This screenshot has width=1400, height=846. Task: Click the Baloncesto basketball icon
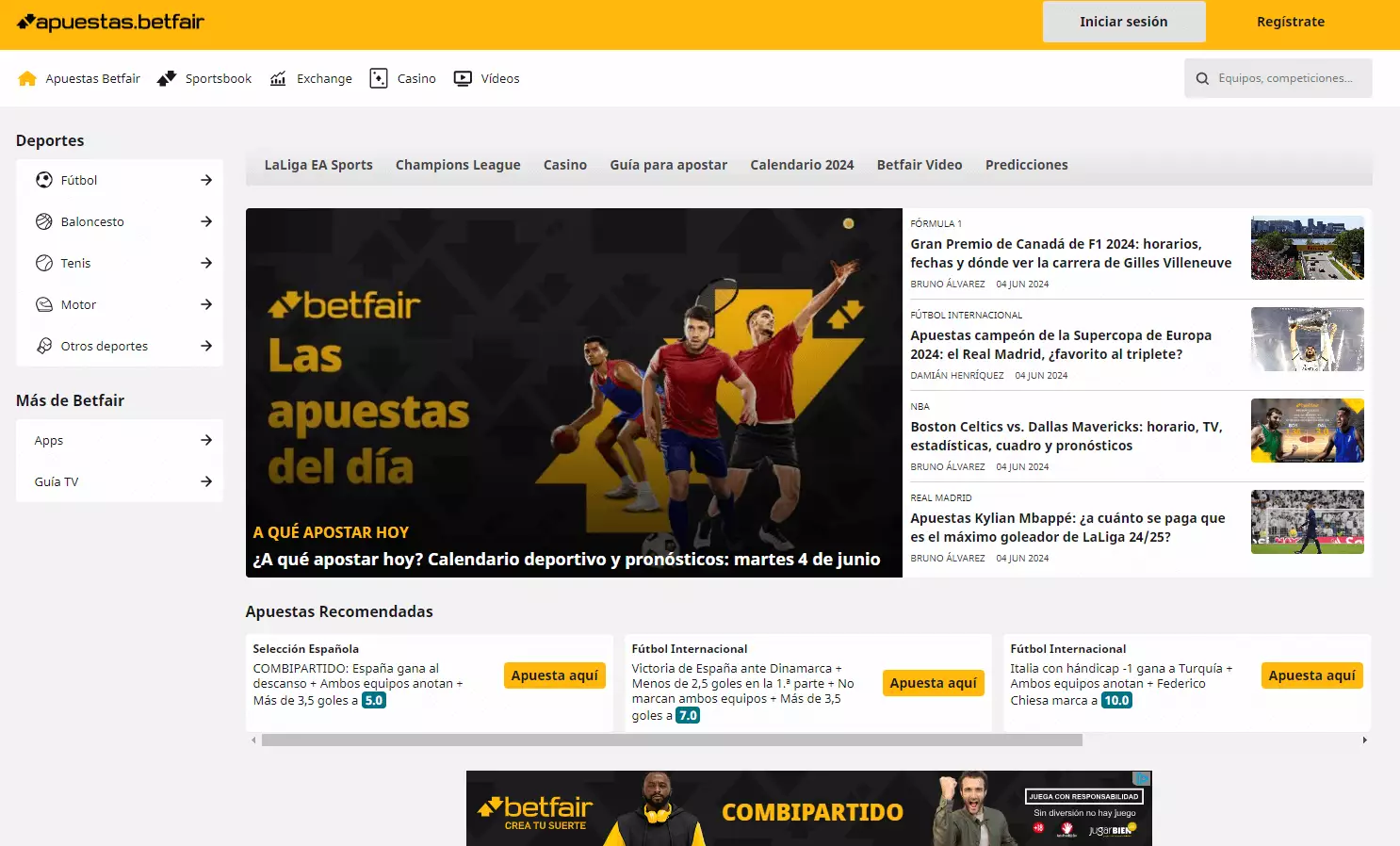coord(44,221)
